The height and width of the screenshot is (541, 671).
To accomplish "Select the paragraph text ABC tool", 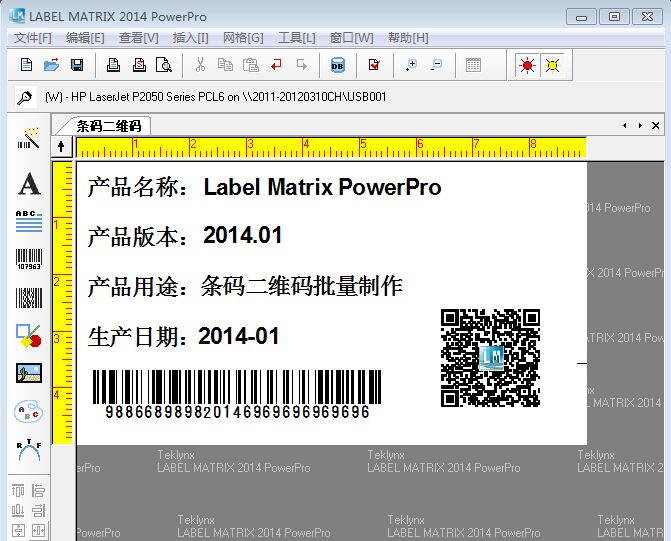I will pos(29,221).
